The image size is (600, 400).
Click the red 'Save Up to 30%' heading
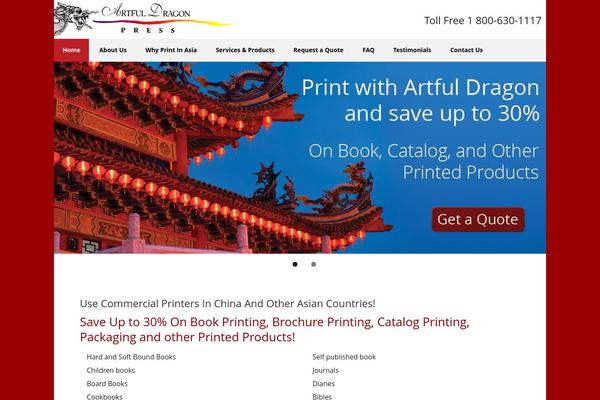click(274, 330)
